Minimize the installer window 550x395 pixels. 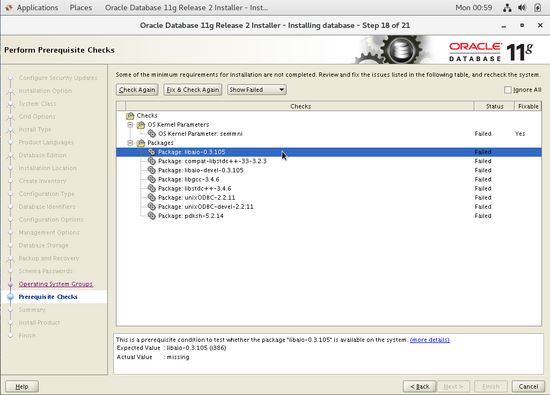click(504, 26)
